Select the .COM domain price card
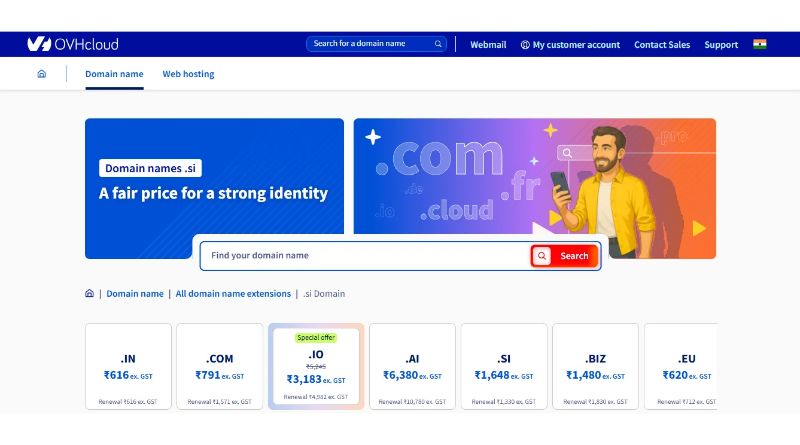The width and height of the screenshot is (800, 445). (x=219, y=366)
